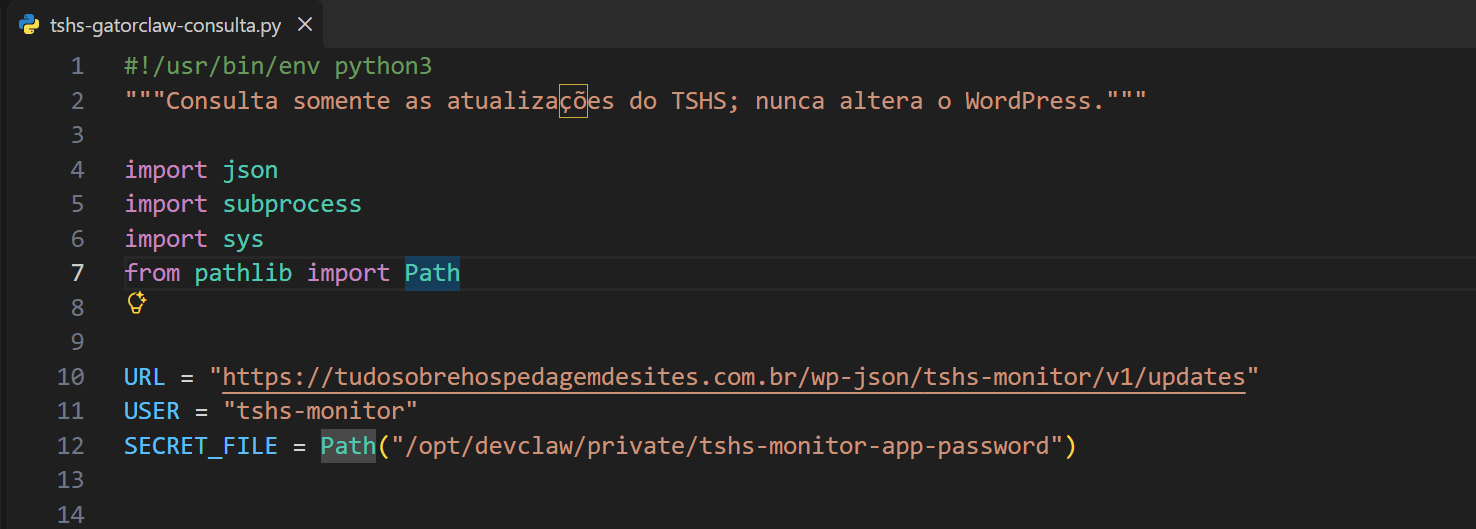Click line number 12 in the gutter

pyautogui.click(x=71, y=446)
